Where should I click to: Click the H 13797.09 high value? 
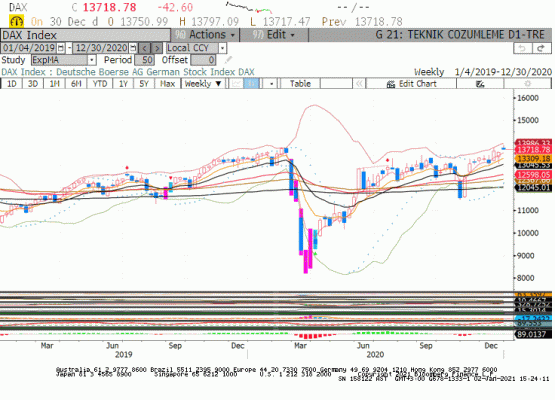coord(209,22)
